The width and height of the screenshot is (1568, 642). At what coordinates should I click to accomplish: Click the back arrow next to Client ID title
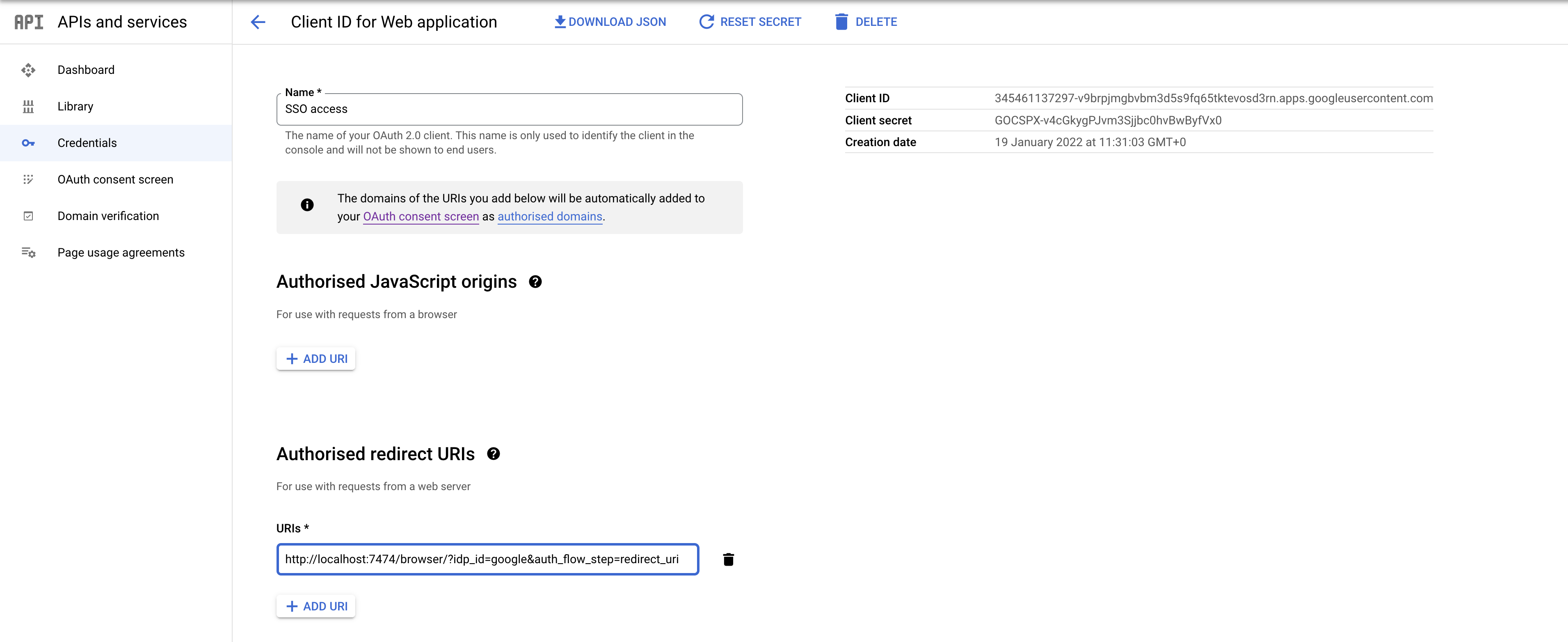point(258,22)
